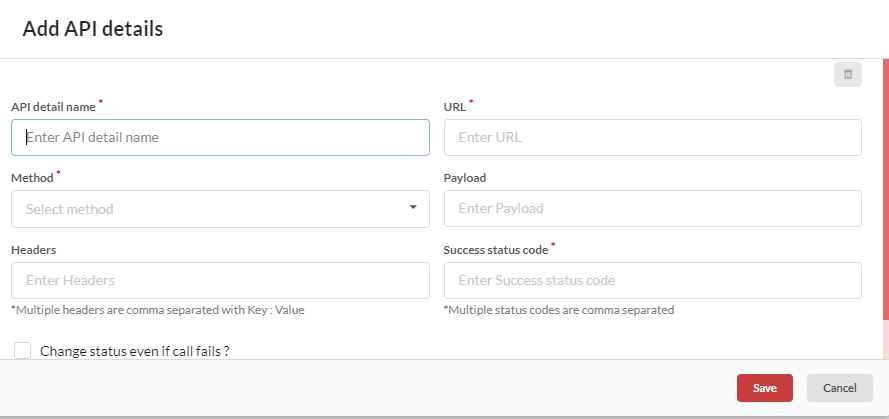Delete this API detail with trash icon
The width and height of the screenshot is (889, 419).
[848, 74]
